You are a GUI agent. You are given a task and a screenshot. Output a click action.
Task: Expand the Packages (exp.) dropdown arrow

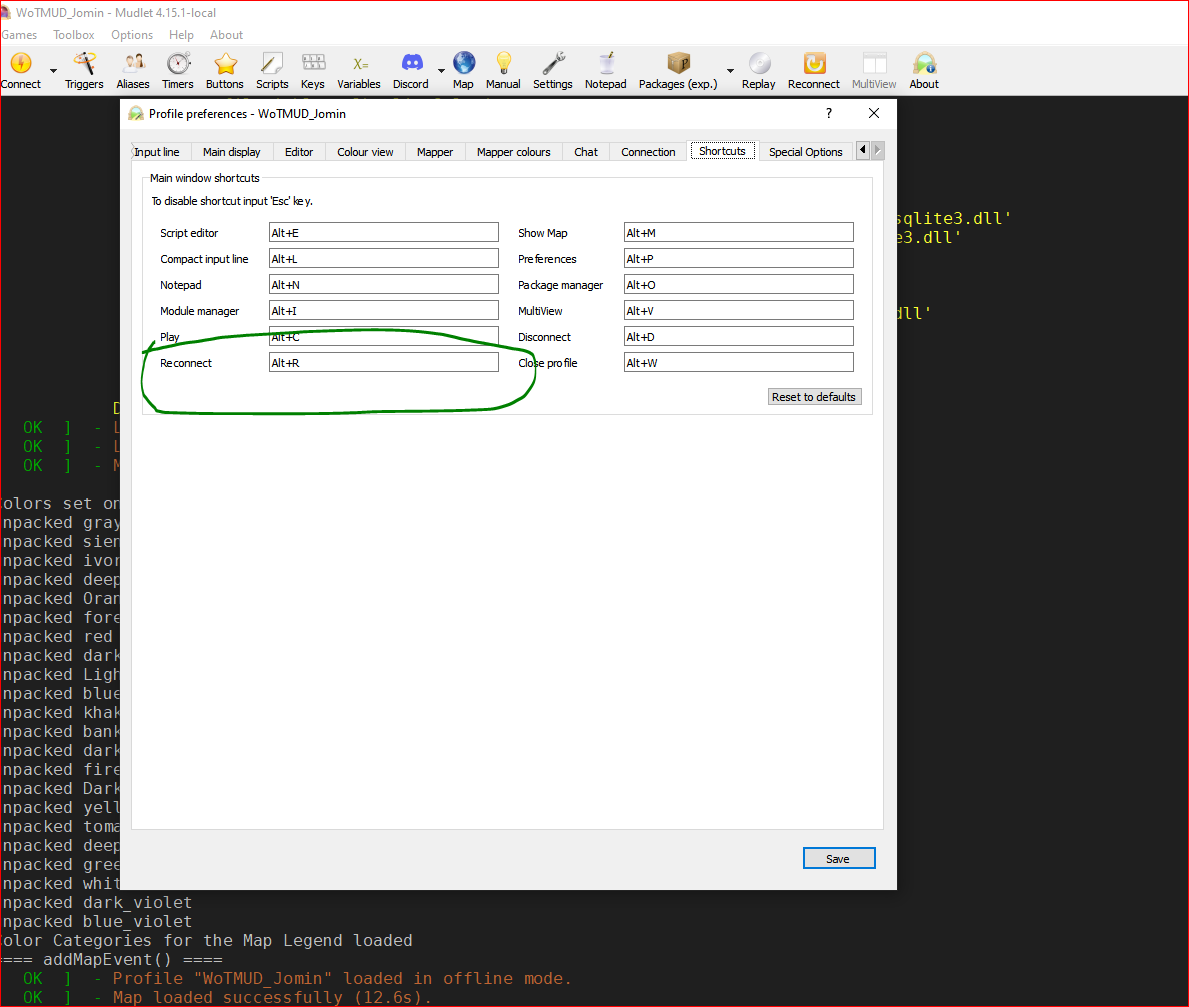tap(730, 71)
